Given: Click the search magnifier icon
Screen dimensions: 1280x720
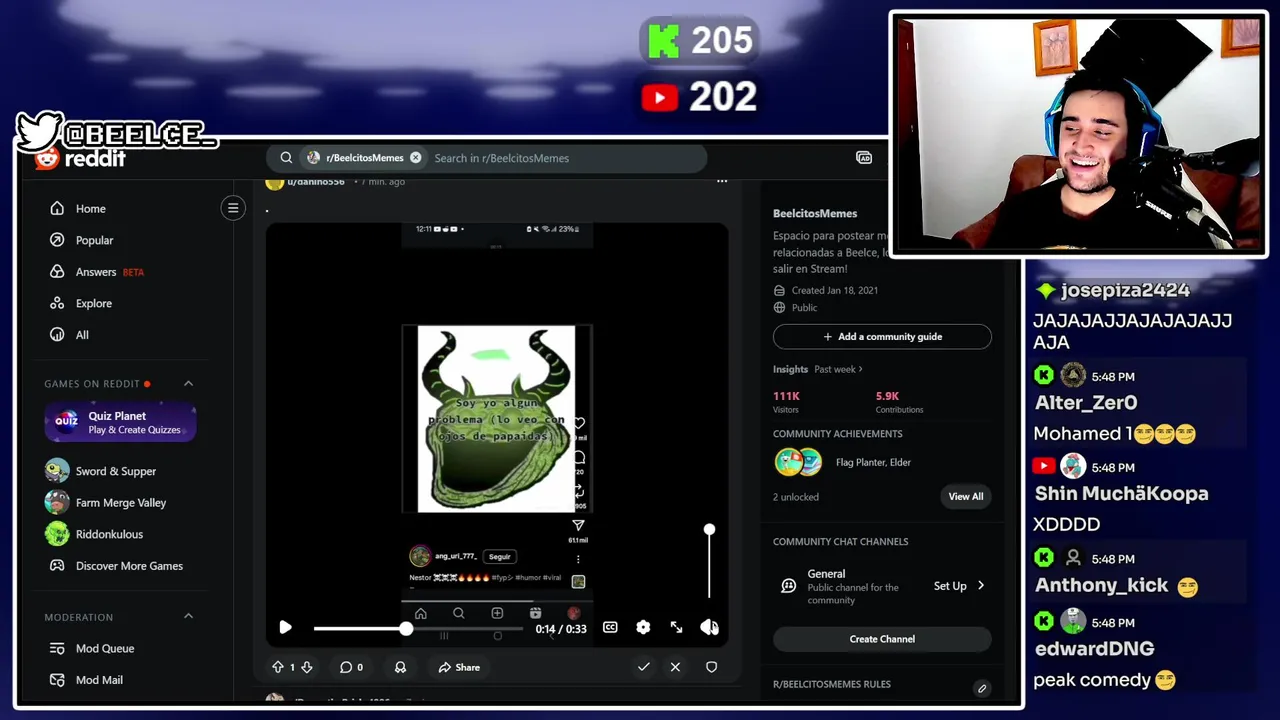Looking at the screenshot, I should click(286, 158).
